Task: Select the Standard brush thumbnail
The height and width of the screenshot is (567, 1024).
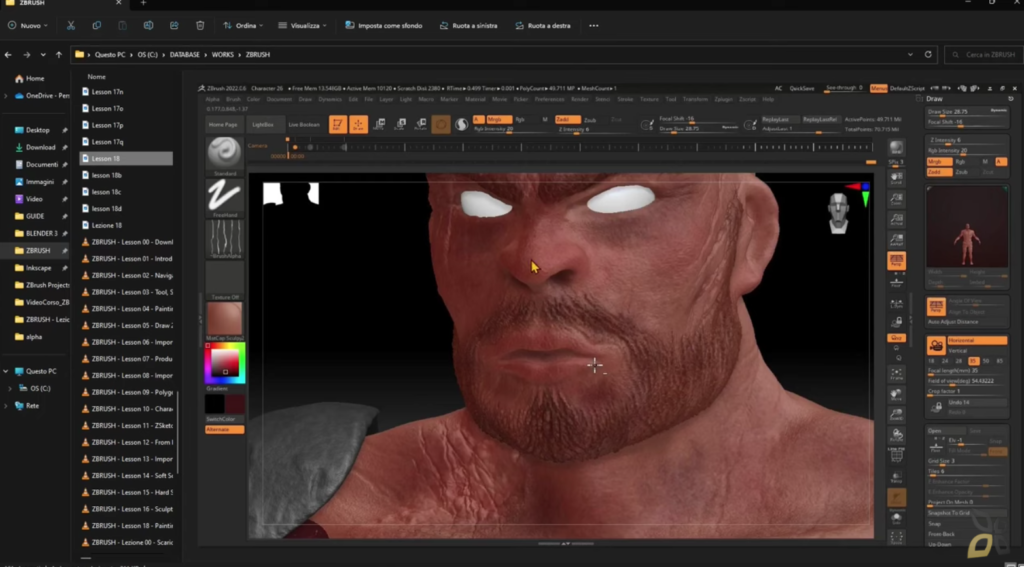Action: (x=224, y=155)
